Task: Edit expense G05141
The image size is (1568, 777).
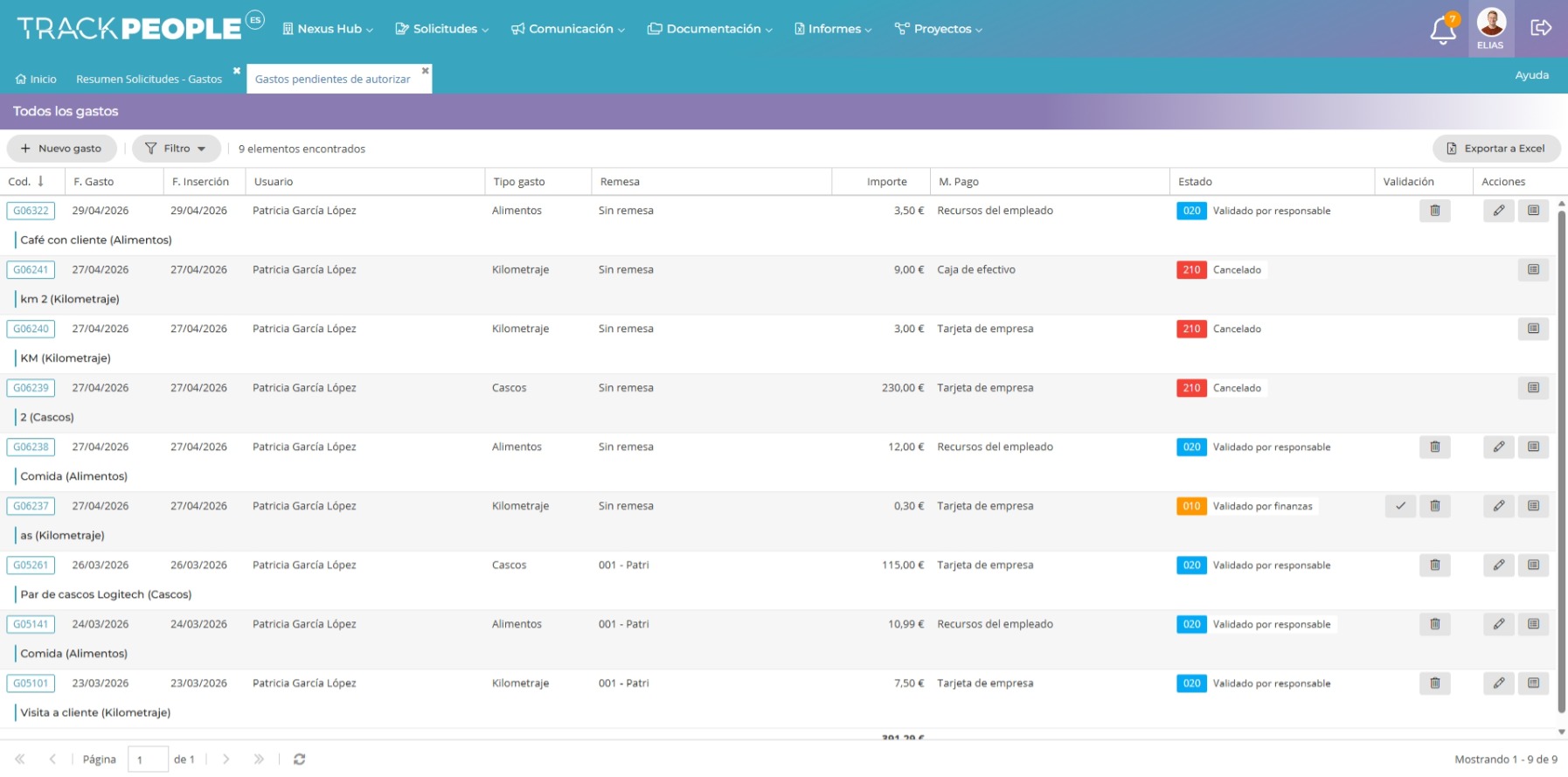Action: click(1498, 624)
